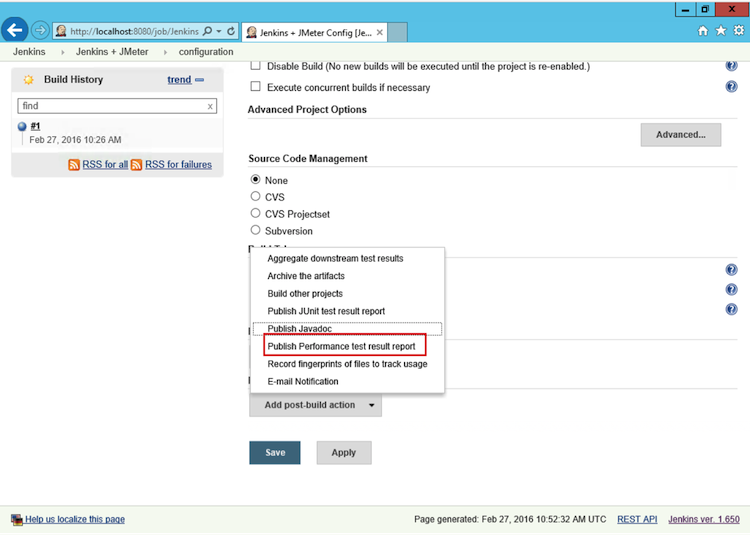
Task: Clear the find field with x
Action: coord(210,107)
